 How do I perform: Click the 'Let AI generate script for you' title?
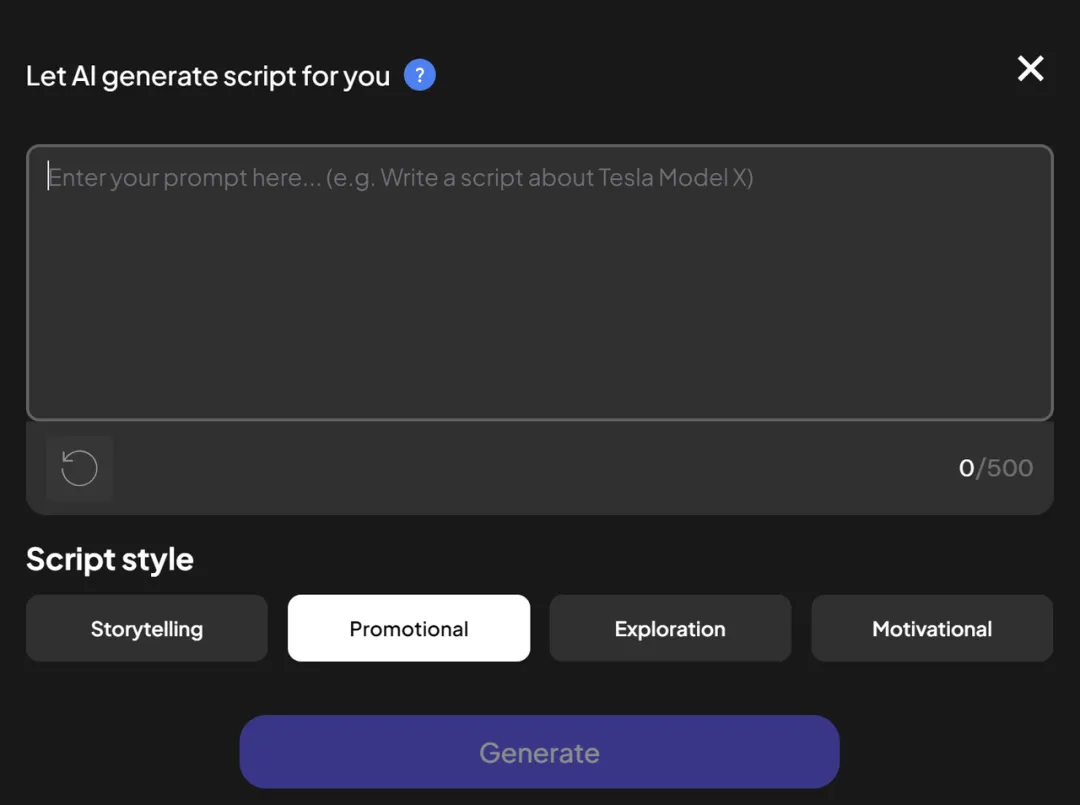click(x=208, y=76)
